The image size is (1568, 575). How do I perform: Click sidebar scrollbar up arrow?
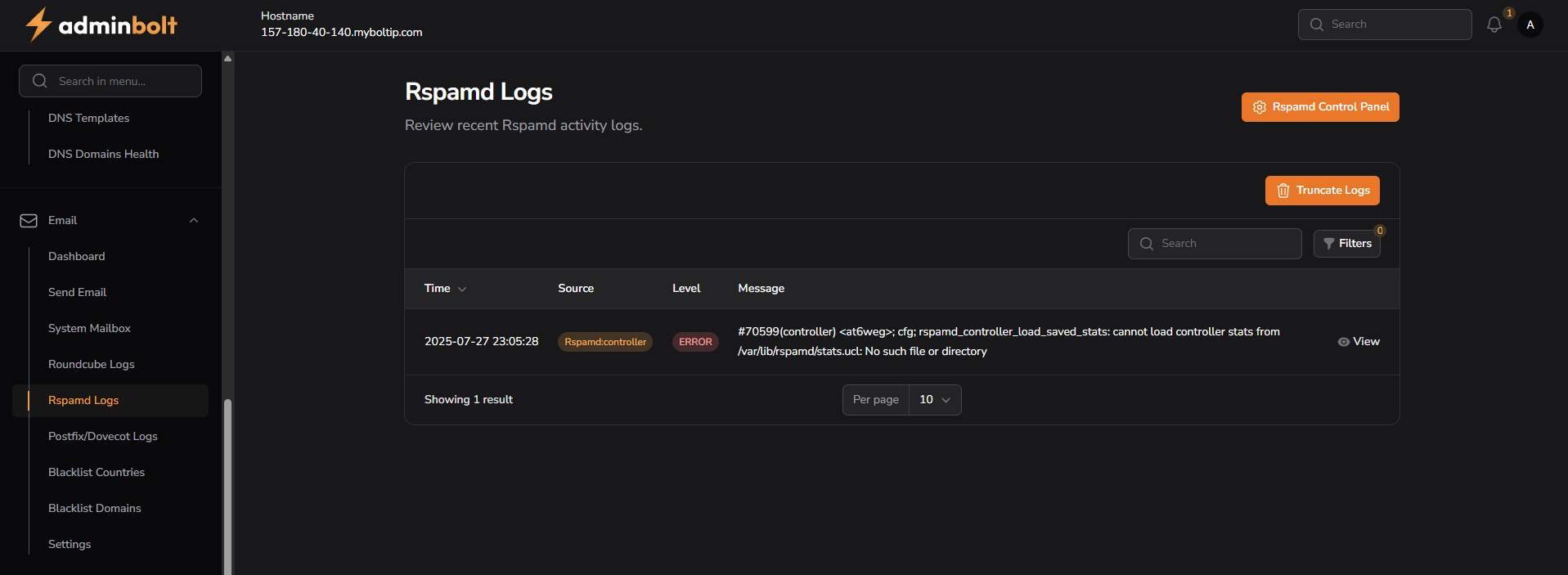(x=228, y=58)
